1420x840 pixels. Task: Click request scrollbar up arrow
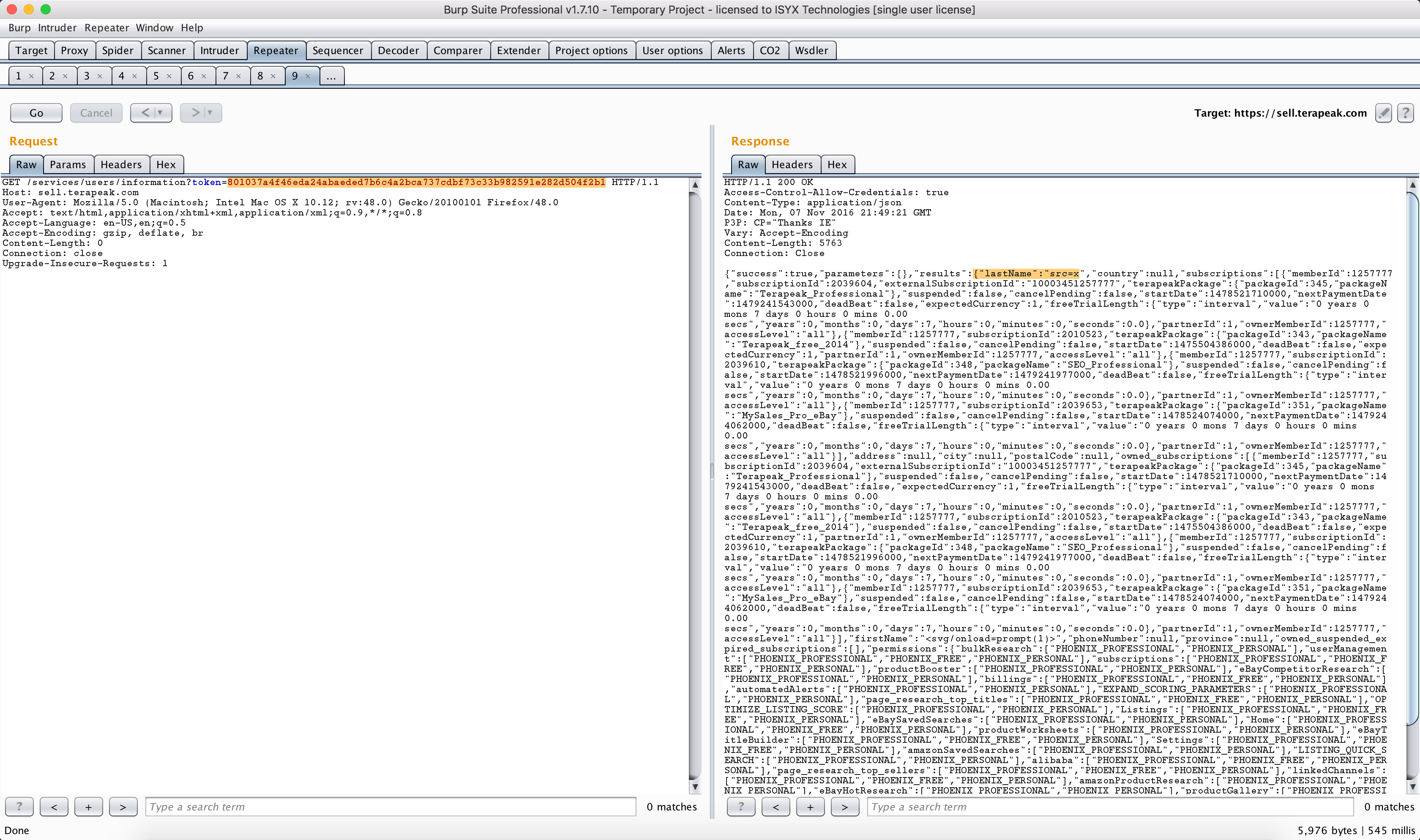point(695,185)
